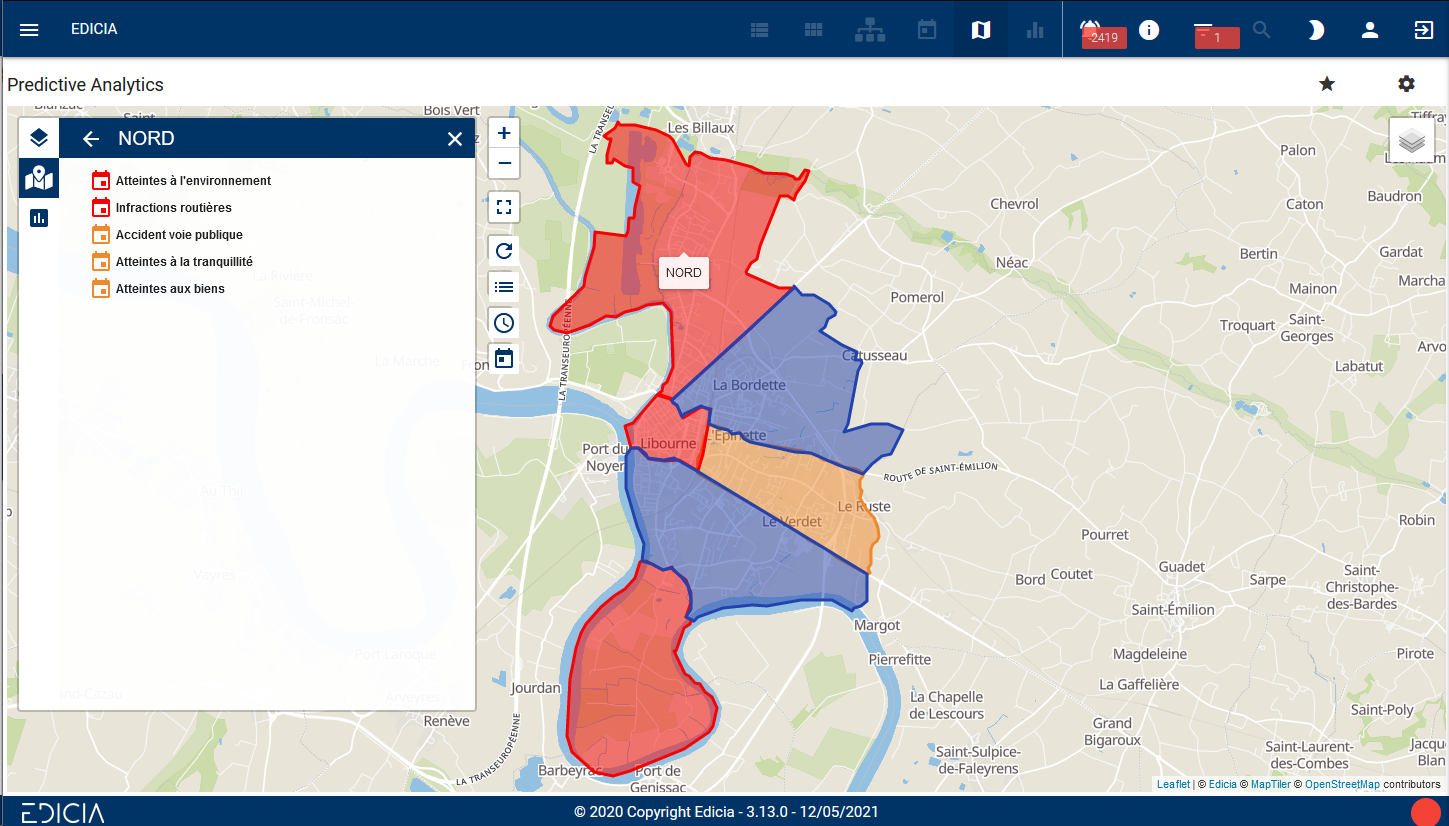Enter fullscreen map mode

504,207
